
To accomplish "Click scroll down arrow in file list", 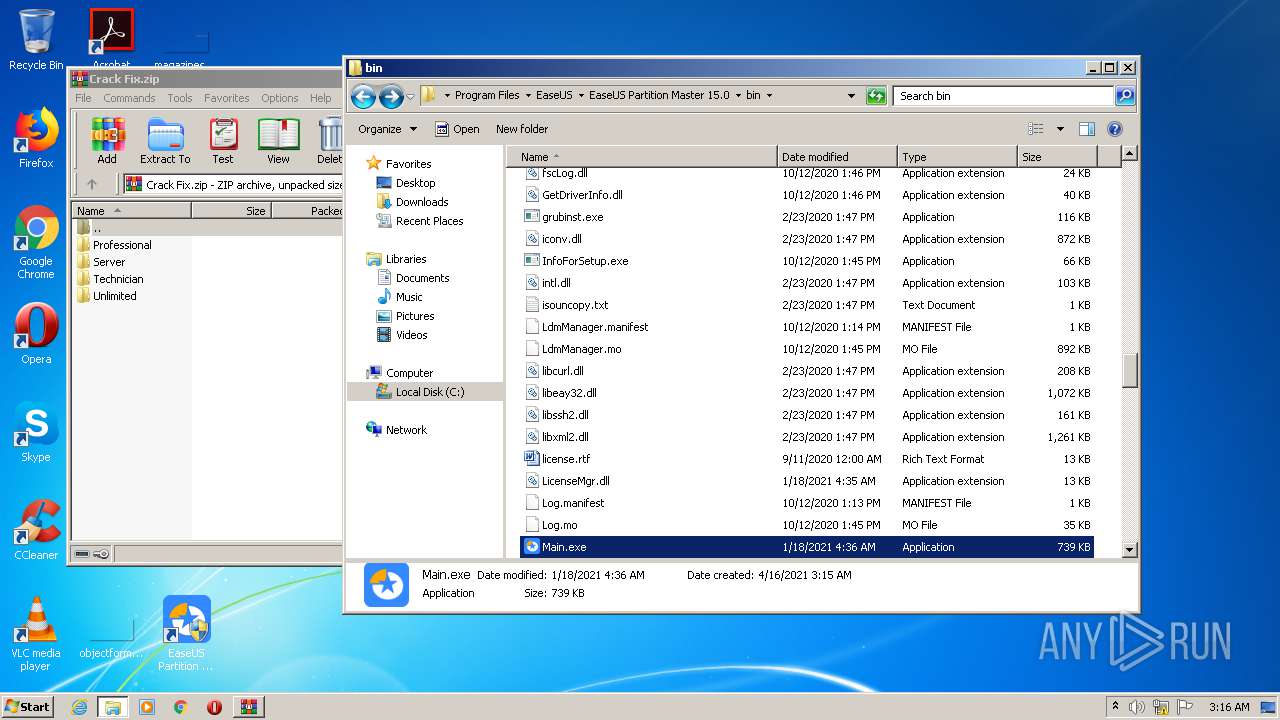I will 1130,549.
